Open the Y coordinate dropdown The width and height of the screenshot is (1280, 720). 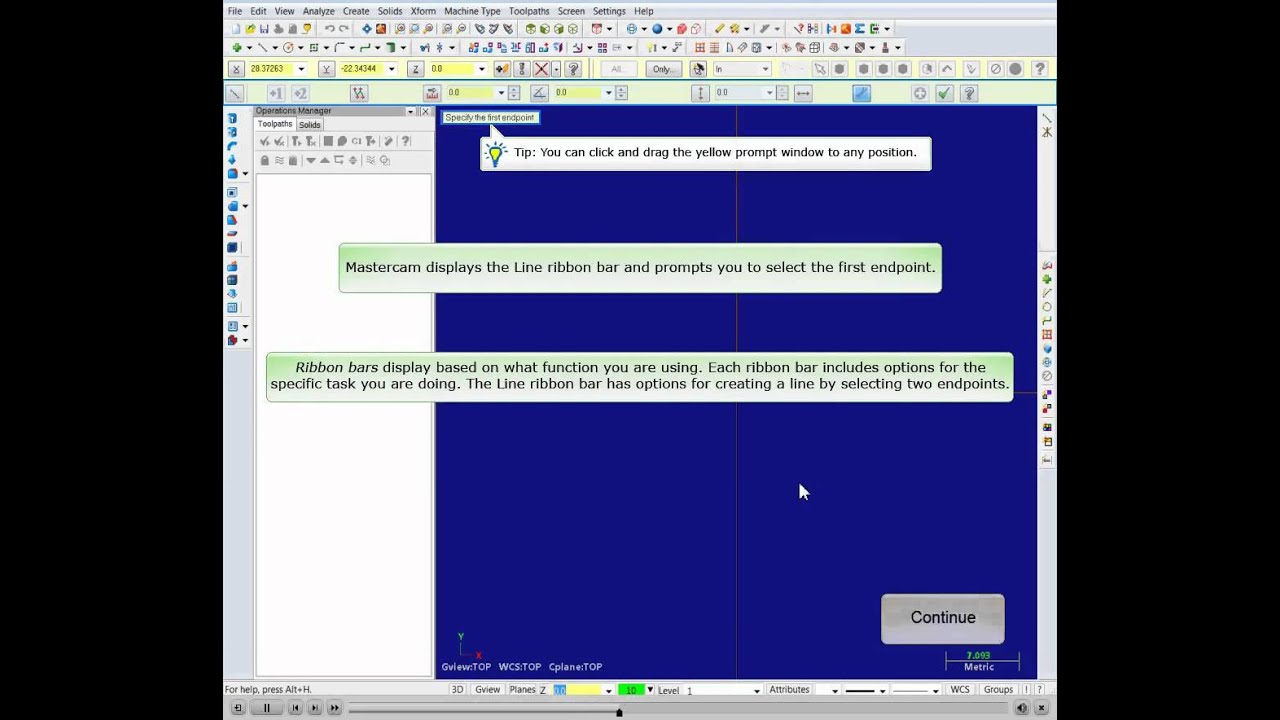coord(391,69)
